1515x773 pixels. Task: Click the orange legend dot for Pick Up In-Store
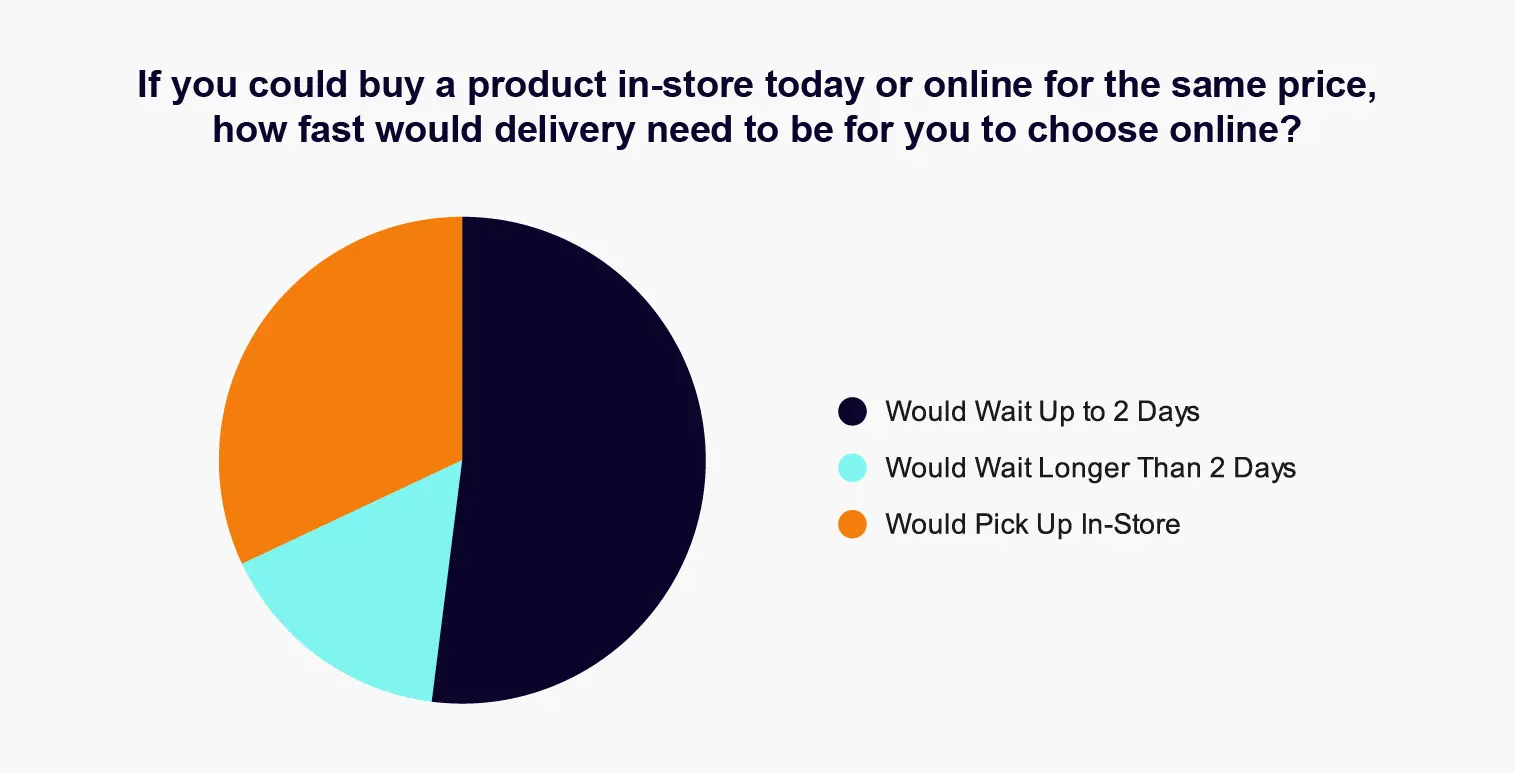(x=852, y=524)
